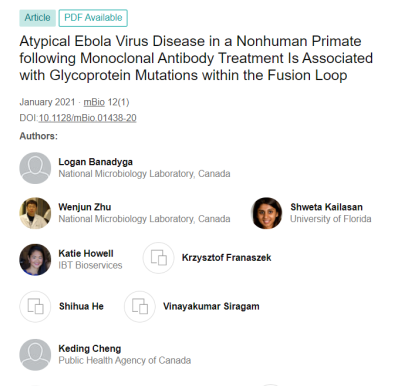Click Katie Howell's profile picture
Screen dimensions: 411x386
[x=35, y=260]
